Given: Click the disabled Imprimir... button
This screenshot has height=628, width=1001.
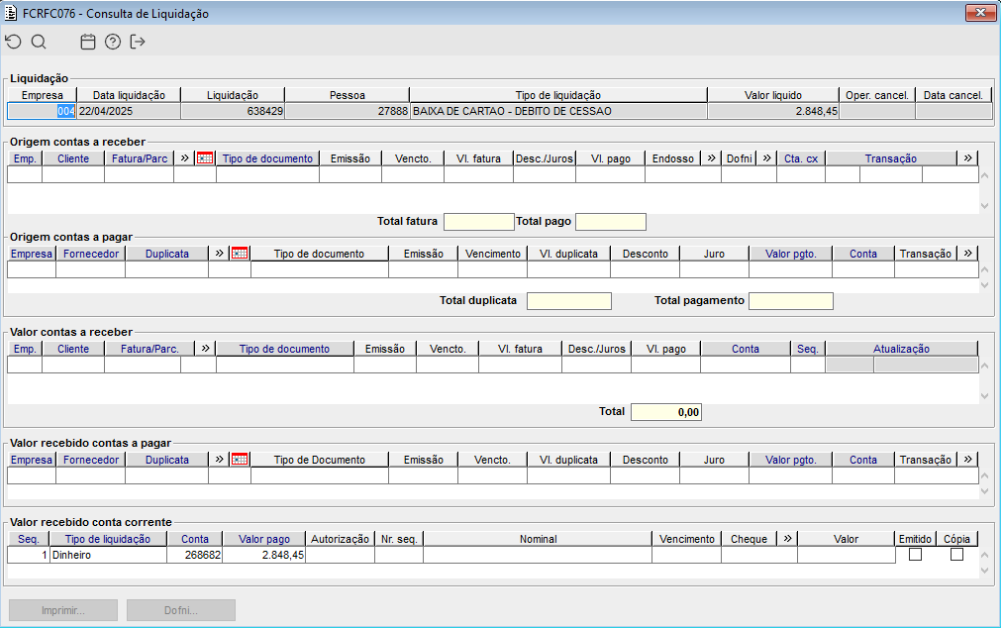Looking at the screenshot, I should coord(63,610).
